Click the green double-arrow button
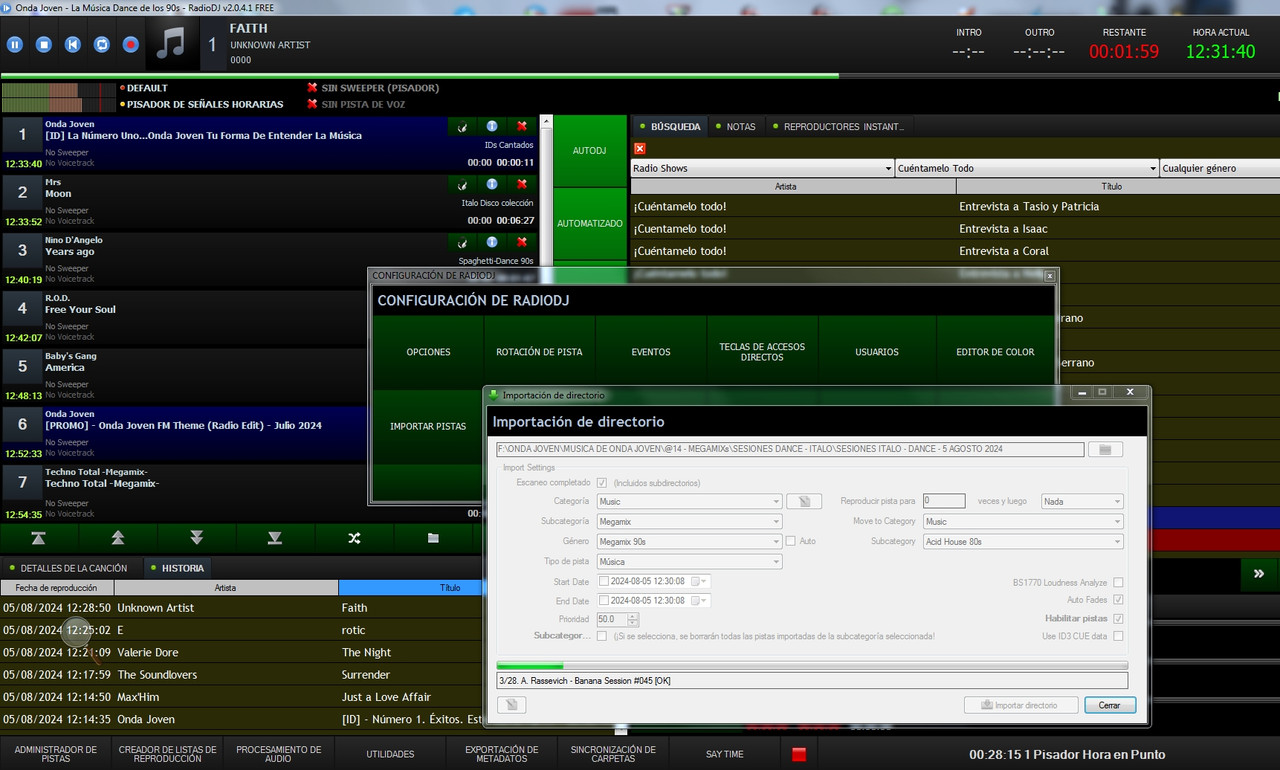 pos(1259,574)
